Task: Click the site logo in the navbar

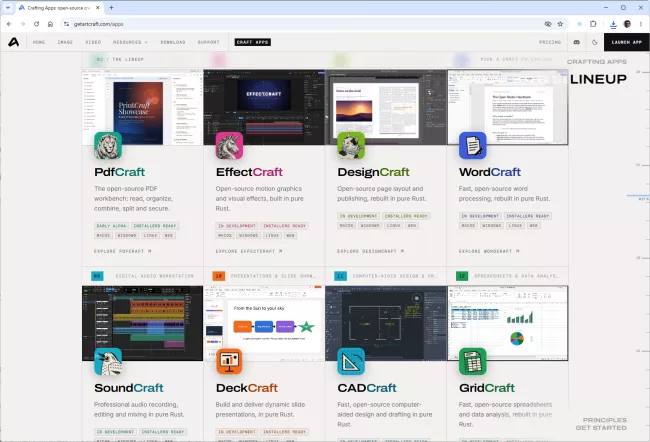Action: pos(14,42)
